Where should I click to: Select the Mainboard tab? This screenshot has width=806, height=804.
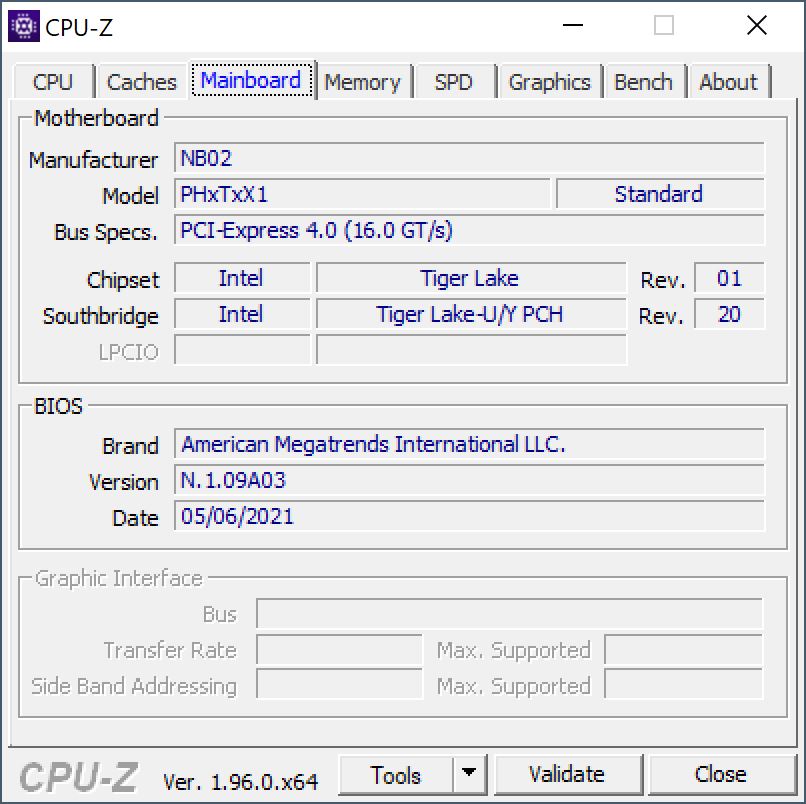pyautogui.click(x=251, y=80)
